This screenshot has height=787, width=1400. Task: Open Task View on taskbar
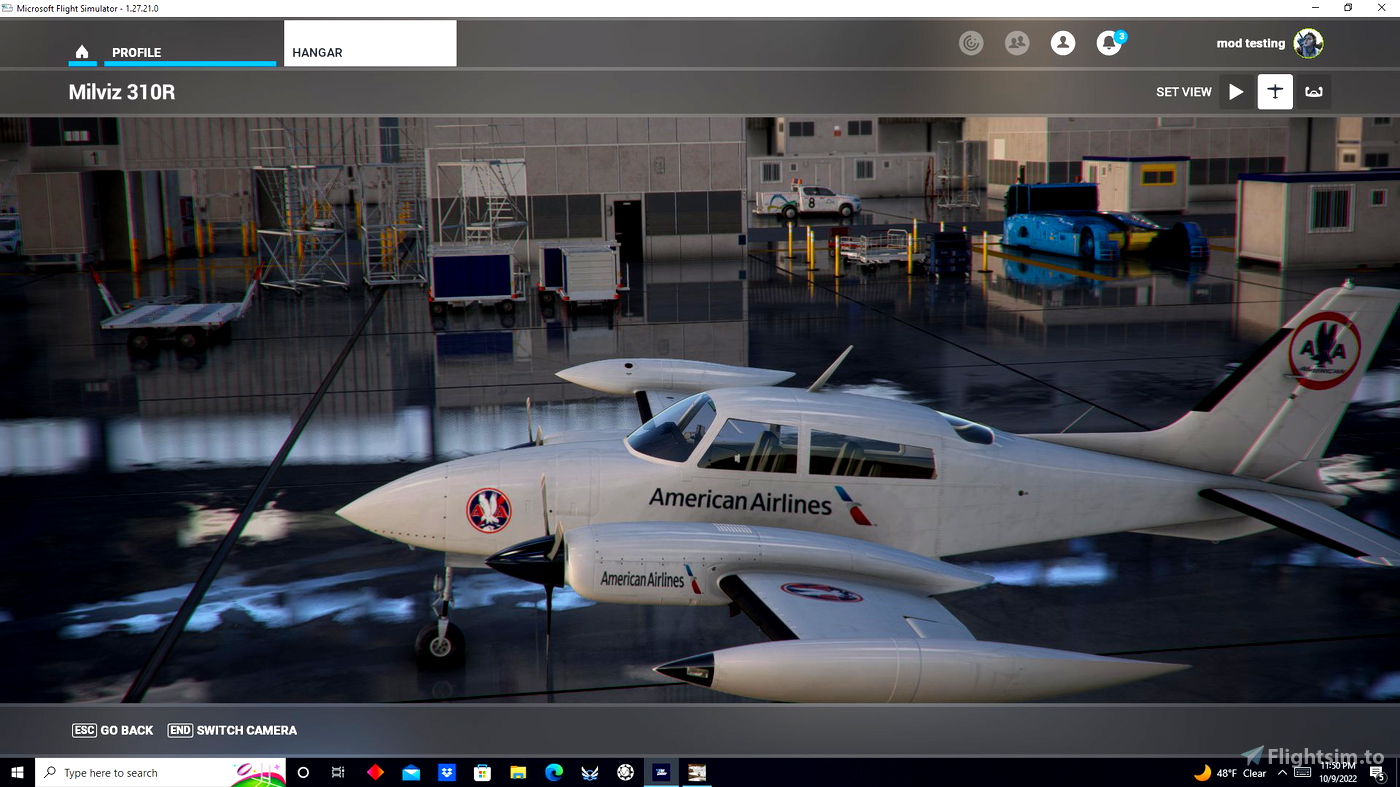(338, 773)
